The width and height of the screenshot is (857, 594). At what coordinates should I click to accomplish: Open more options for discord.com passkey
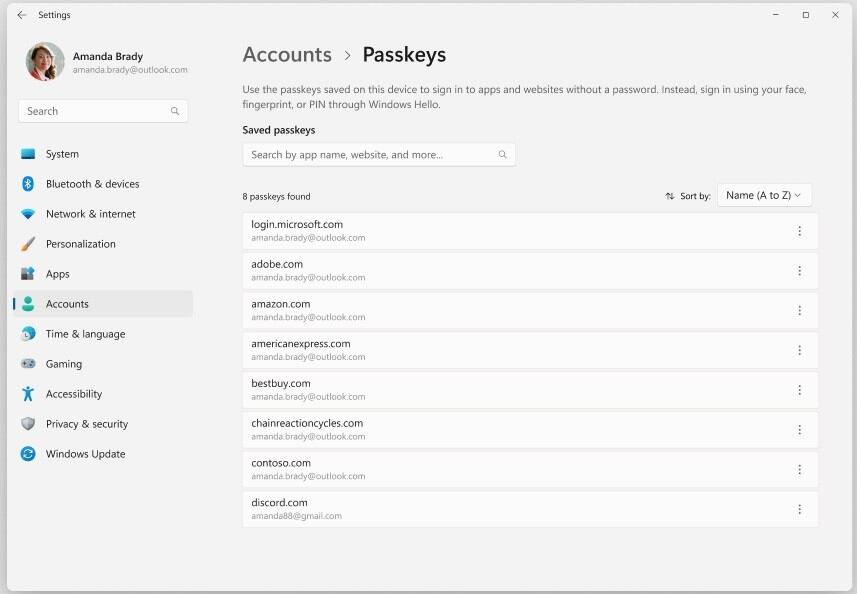click(799, 509)
